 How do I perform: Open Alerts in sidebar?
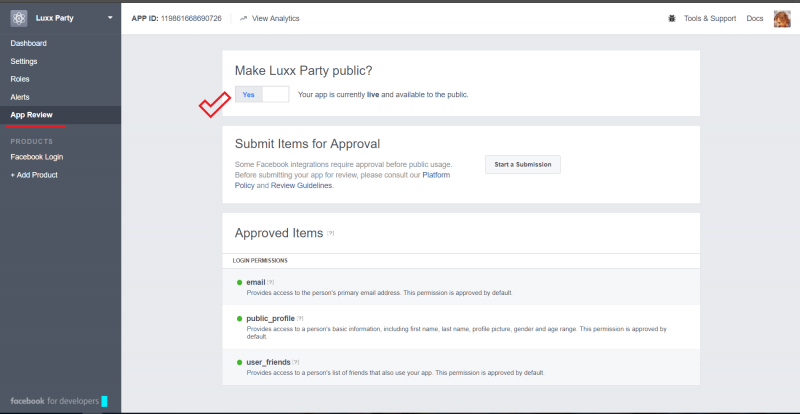click(x=20, y=97)
